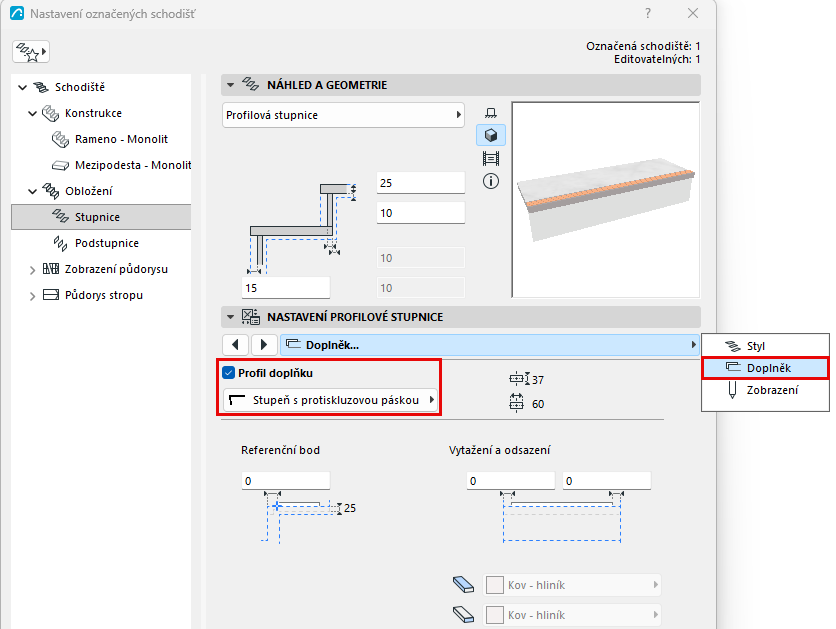Go to previous settings page arrow

[236, 345]
